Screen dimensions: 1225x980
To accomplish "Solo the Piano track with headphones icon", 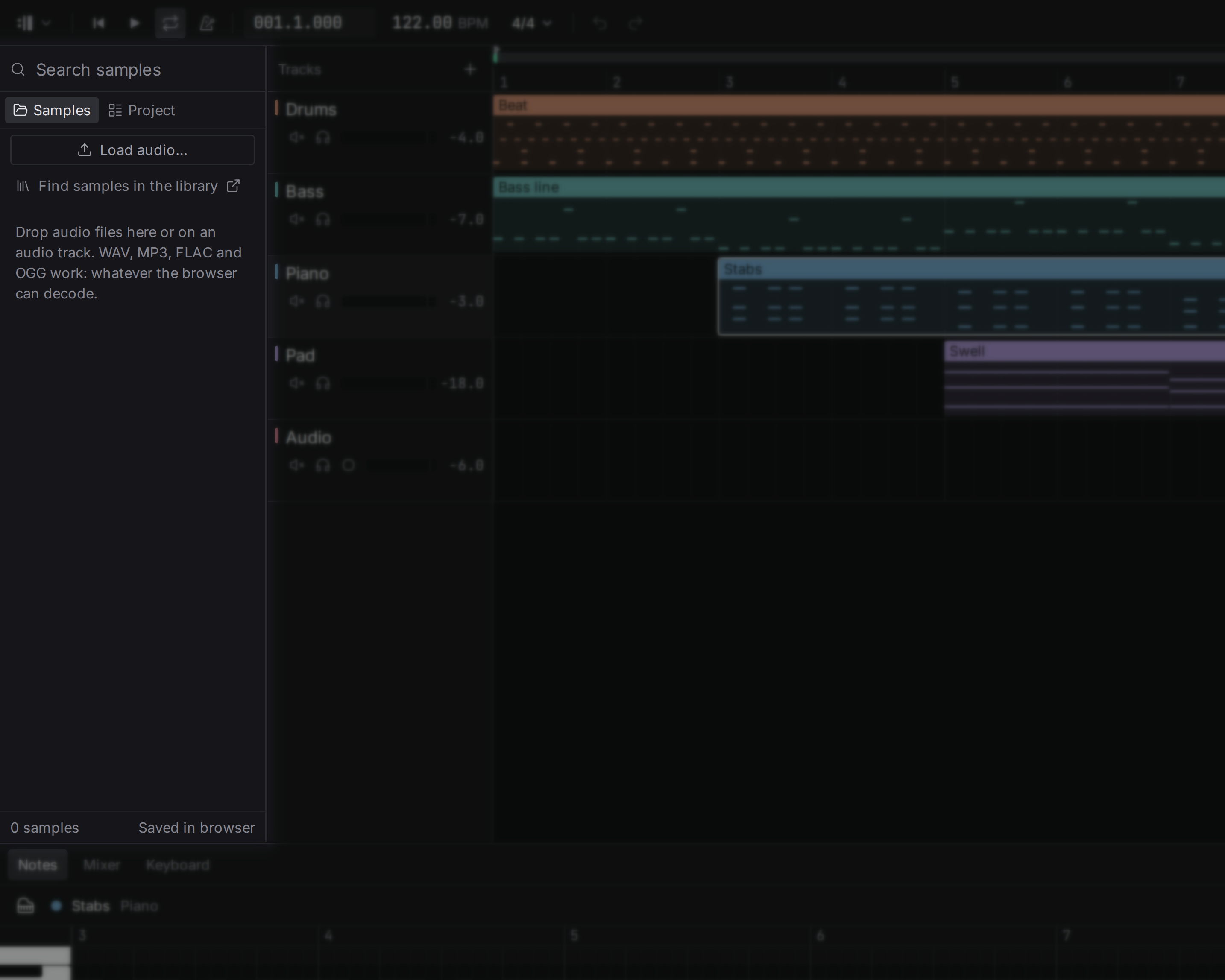I will tap(323, 301).
